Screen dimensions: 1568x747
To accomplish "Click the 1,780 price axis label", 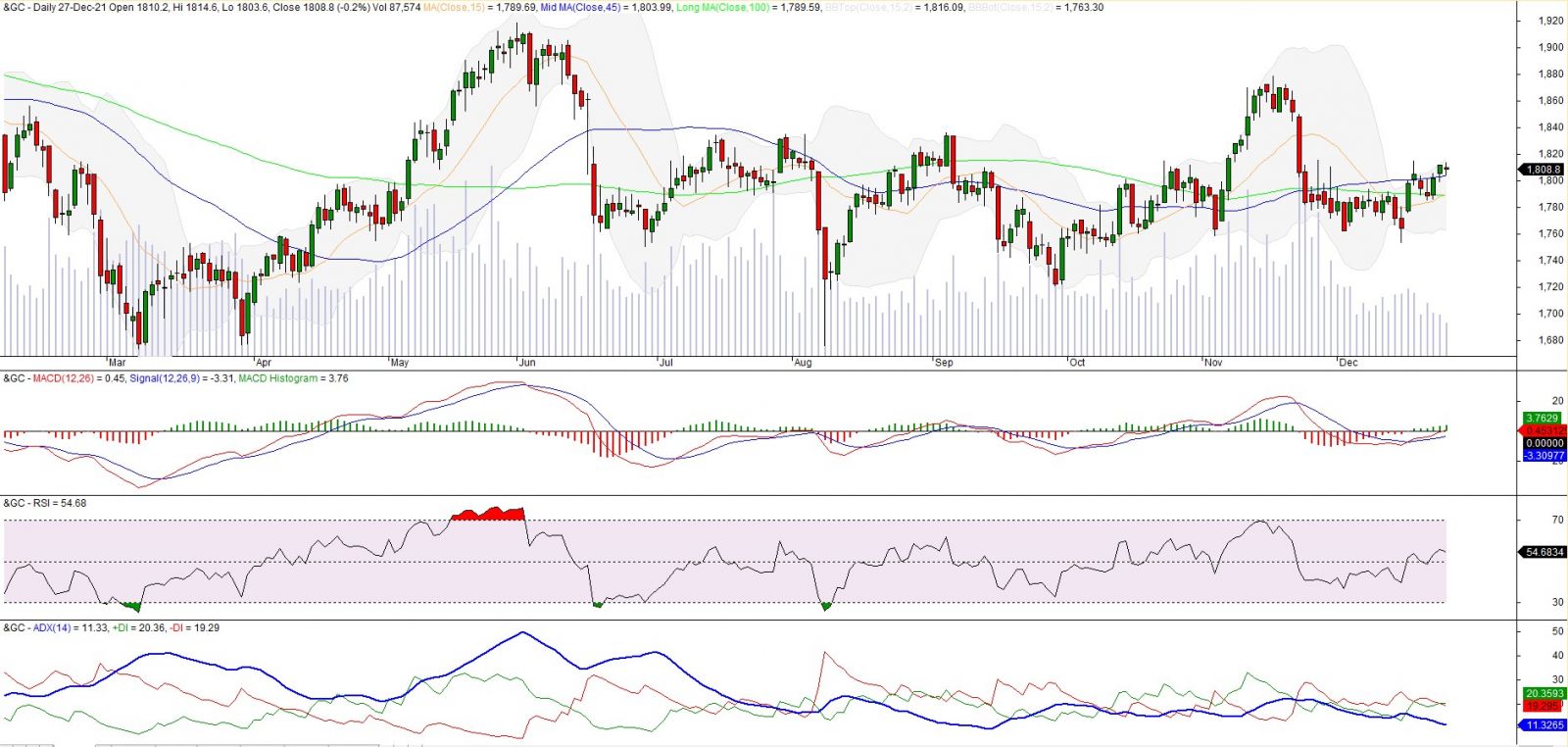I will [x=1550, y=207].
